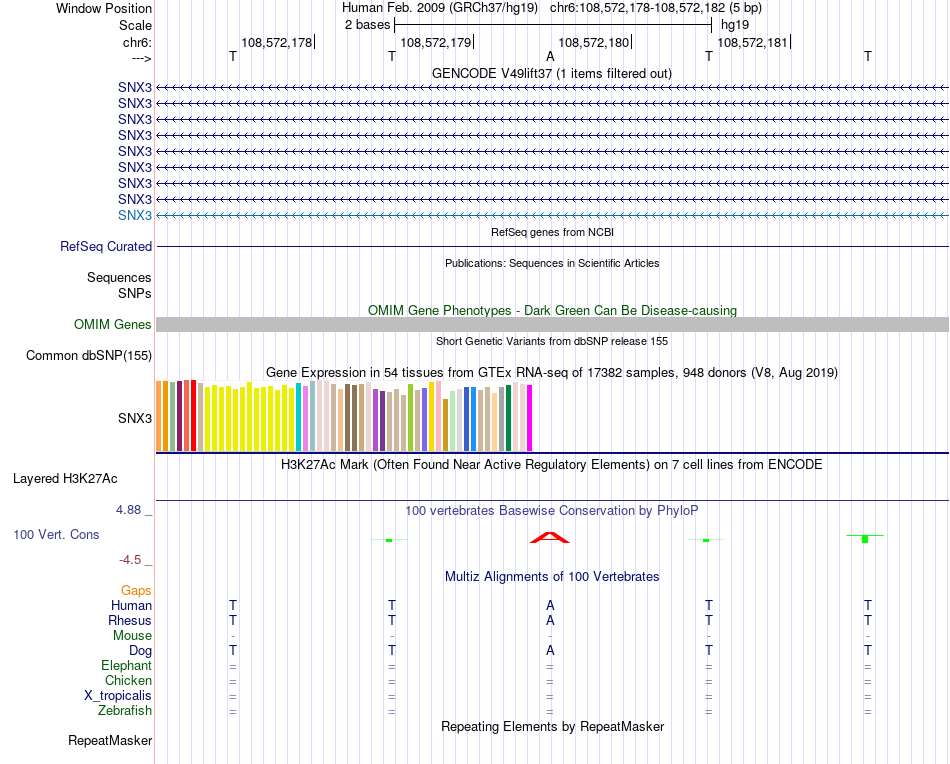Click the 108,572,180 ruler position
The width and height of the screenshot is (950, 764).
coord(594,42)
